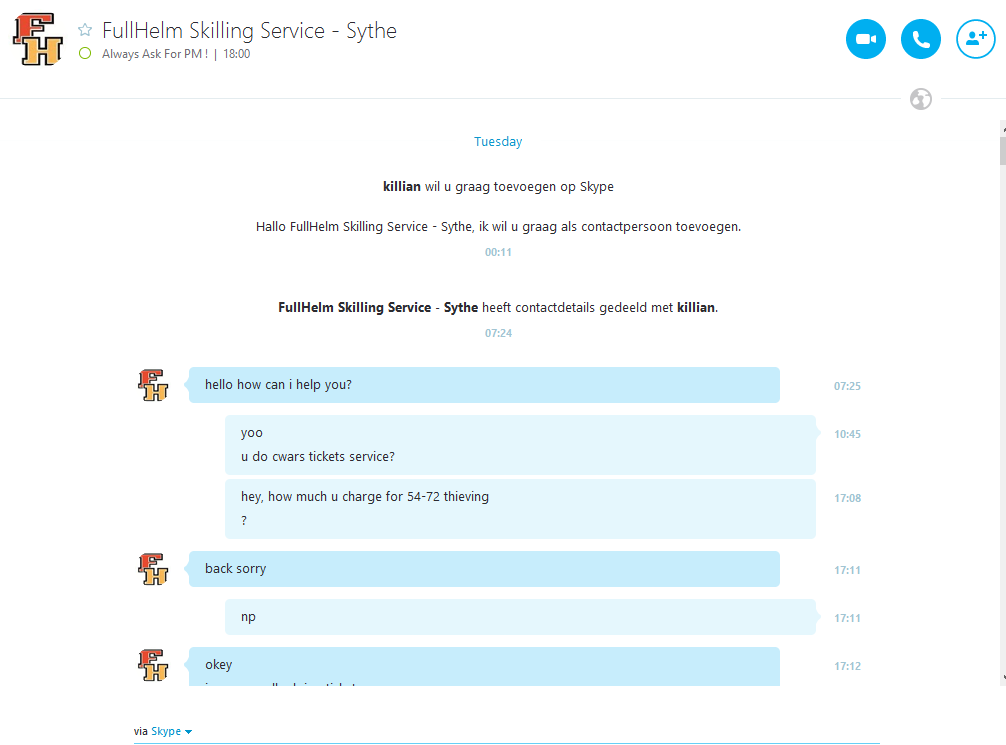Click the 'np' message bubble
Viewport: 1006px width, 745px height.
pos(520,617)
